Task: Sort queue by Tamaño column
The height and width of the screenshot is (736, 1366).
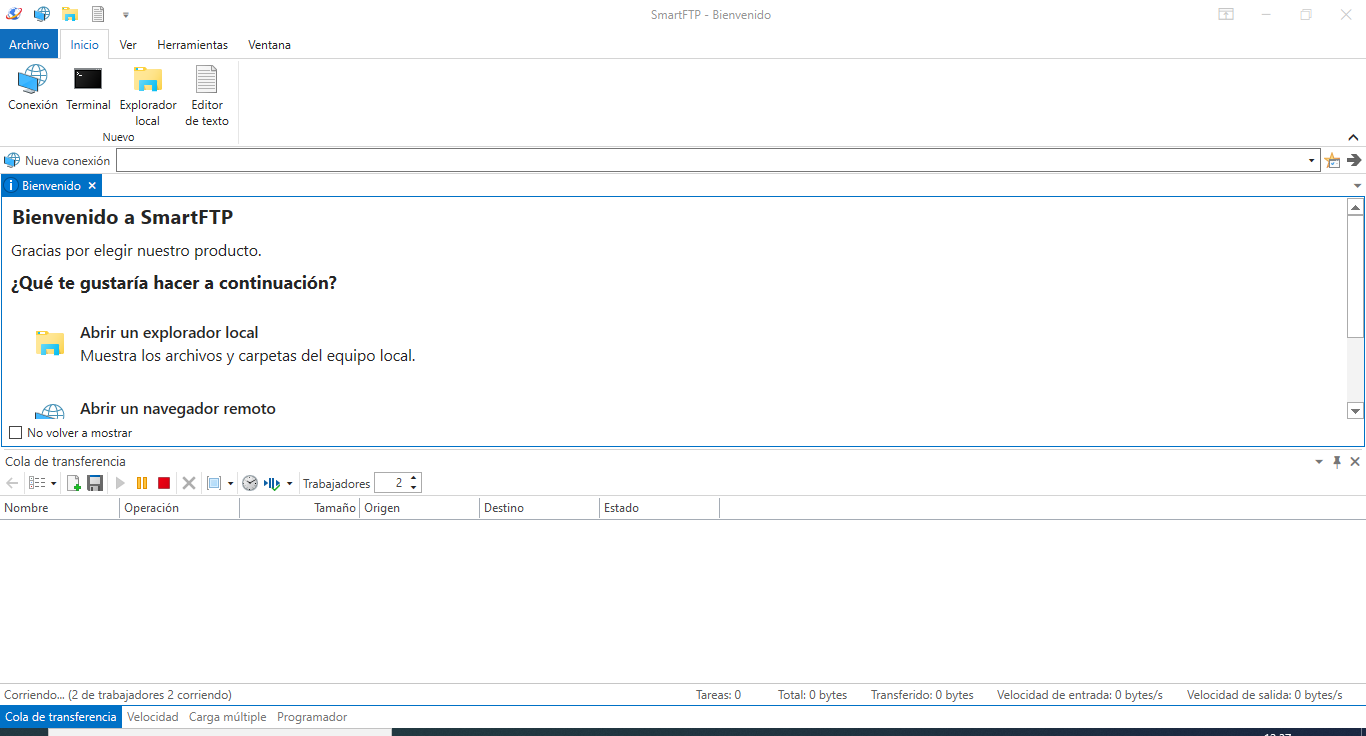Action: click(300, 508)
